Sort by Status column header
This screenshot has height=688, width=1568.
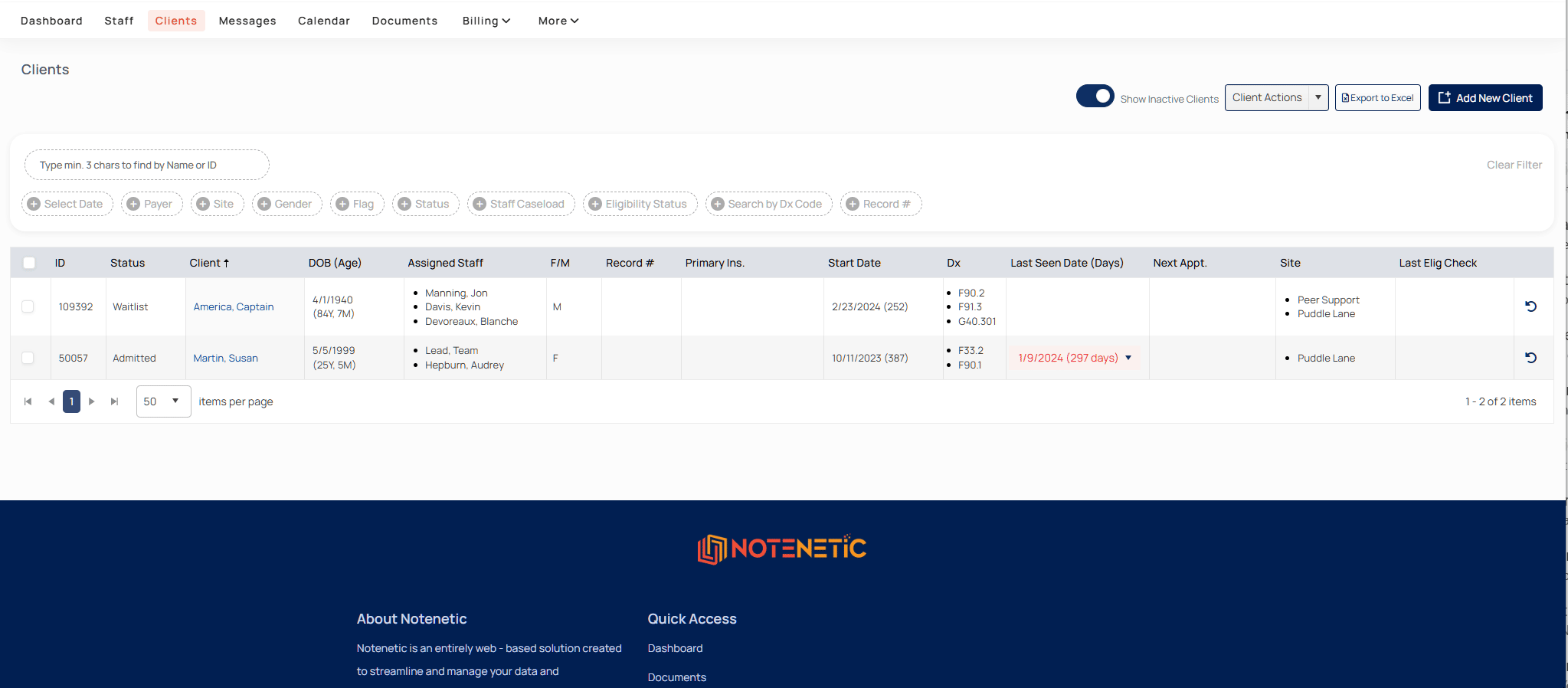[127, 263]
